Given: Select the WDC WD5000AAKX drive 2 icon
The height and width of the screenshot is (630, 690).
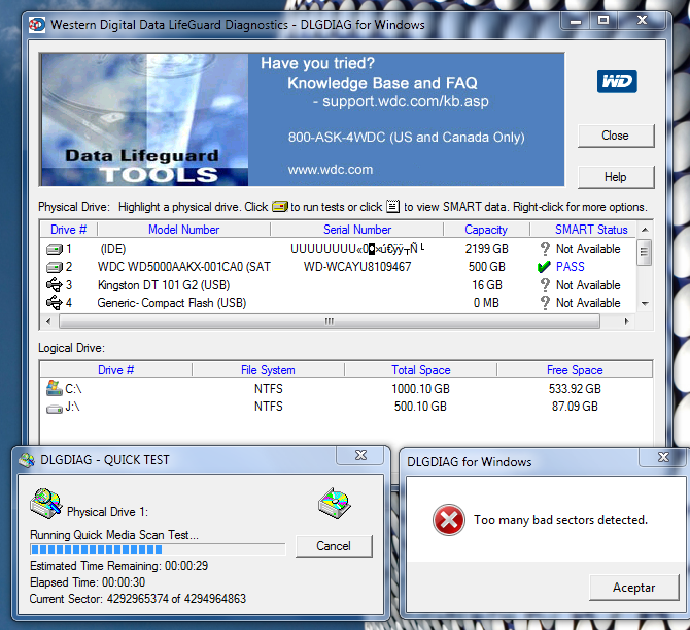Looking at the screenshot, I should coord(55,267).
